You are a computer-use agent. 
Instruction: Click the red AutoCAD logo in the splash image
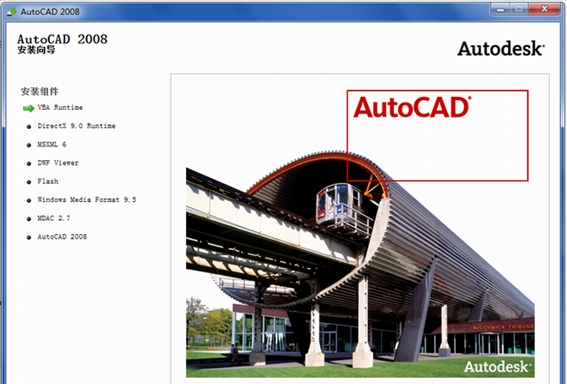pyautogui.click(x=412, y=107)
